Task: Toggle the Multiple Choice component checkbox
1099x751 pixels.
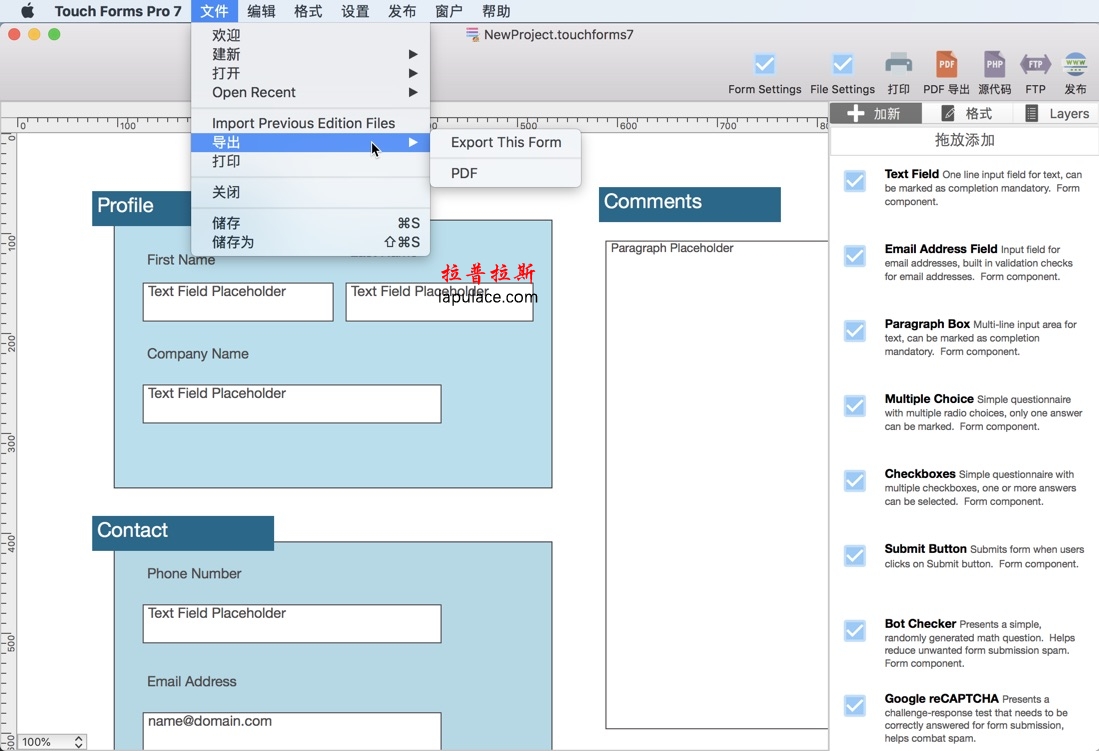Action: click(x=855, y=406)
